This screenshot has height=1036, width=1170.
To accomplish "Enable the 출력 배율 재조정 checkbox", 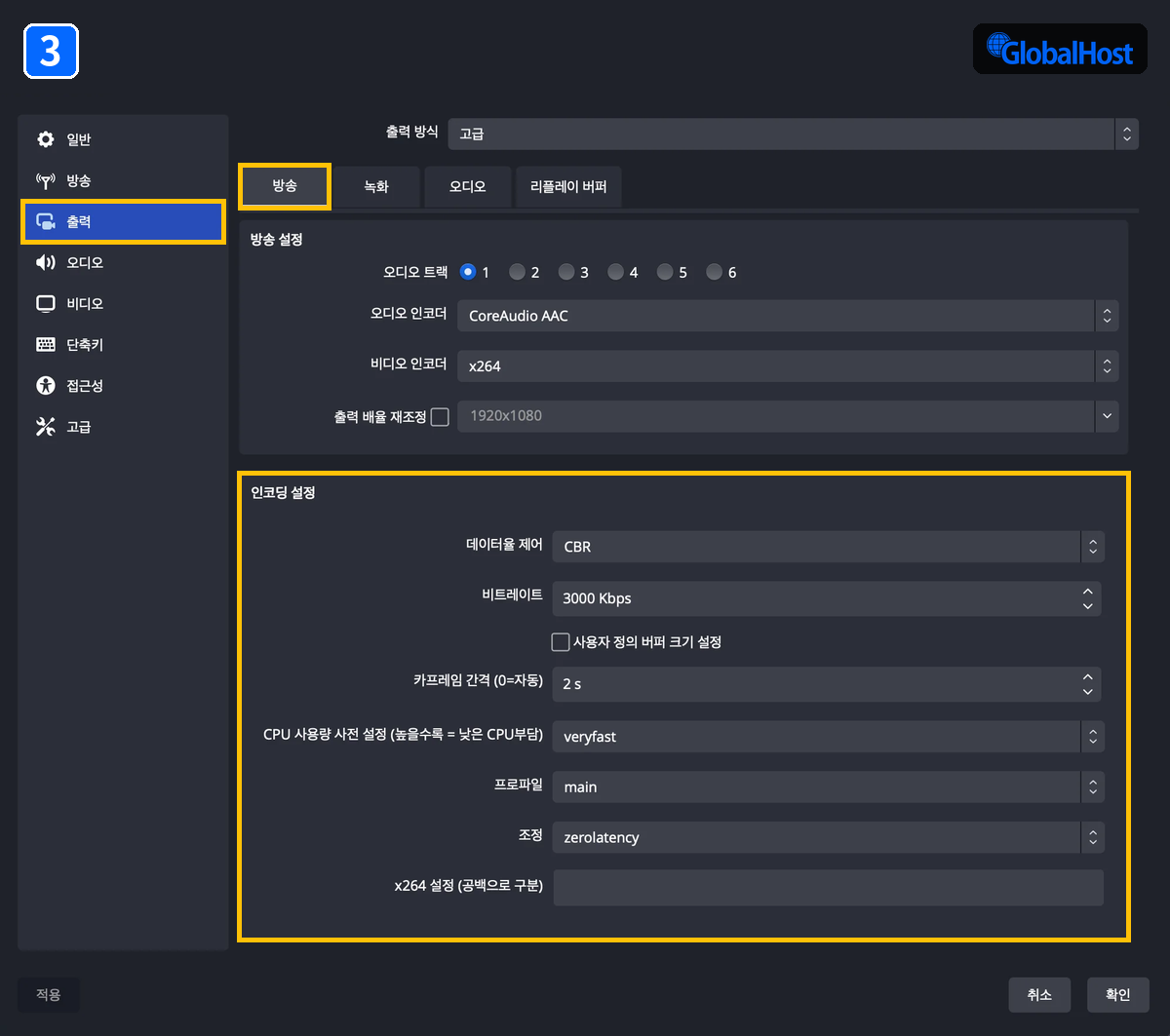I will pyautogui.click(x=440, y=417).
